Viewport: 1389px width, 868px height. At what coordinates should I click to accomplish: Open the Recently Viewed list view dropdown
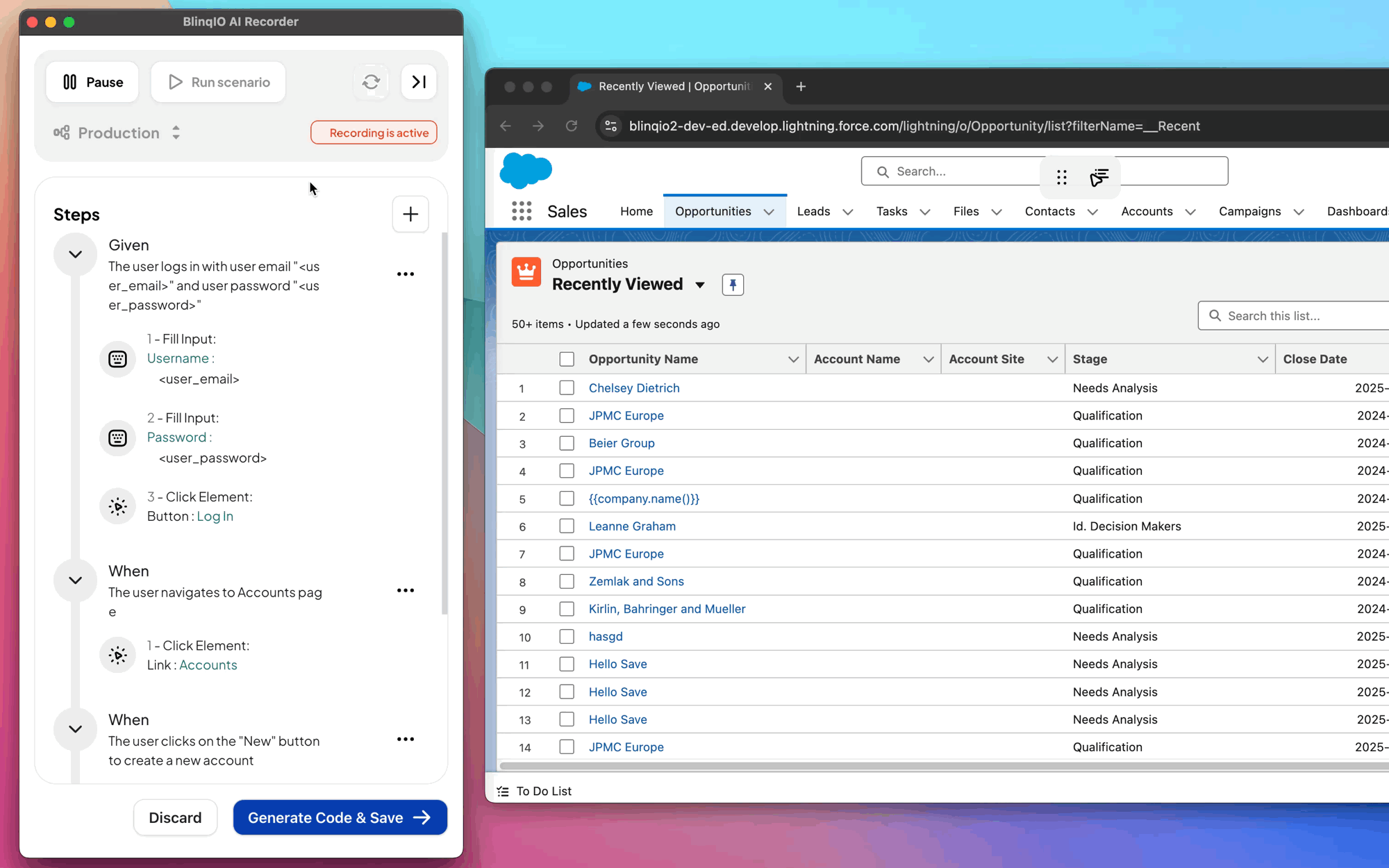tap(700, 285)
